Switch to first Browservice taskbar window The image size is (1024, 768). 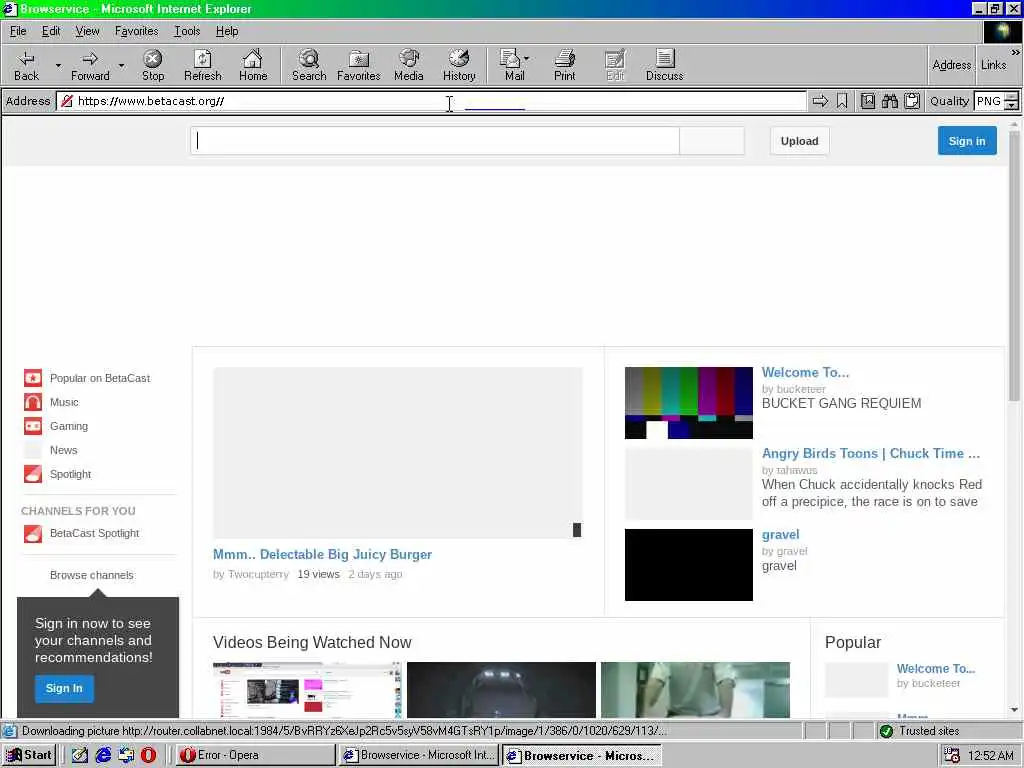419,755
